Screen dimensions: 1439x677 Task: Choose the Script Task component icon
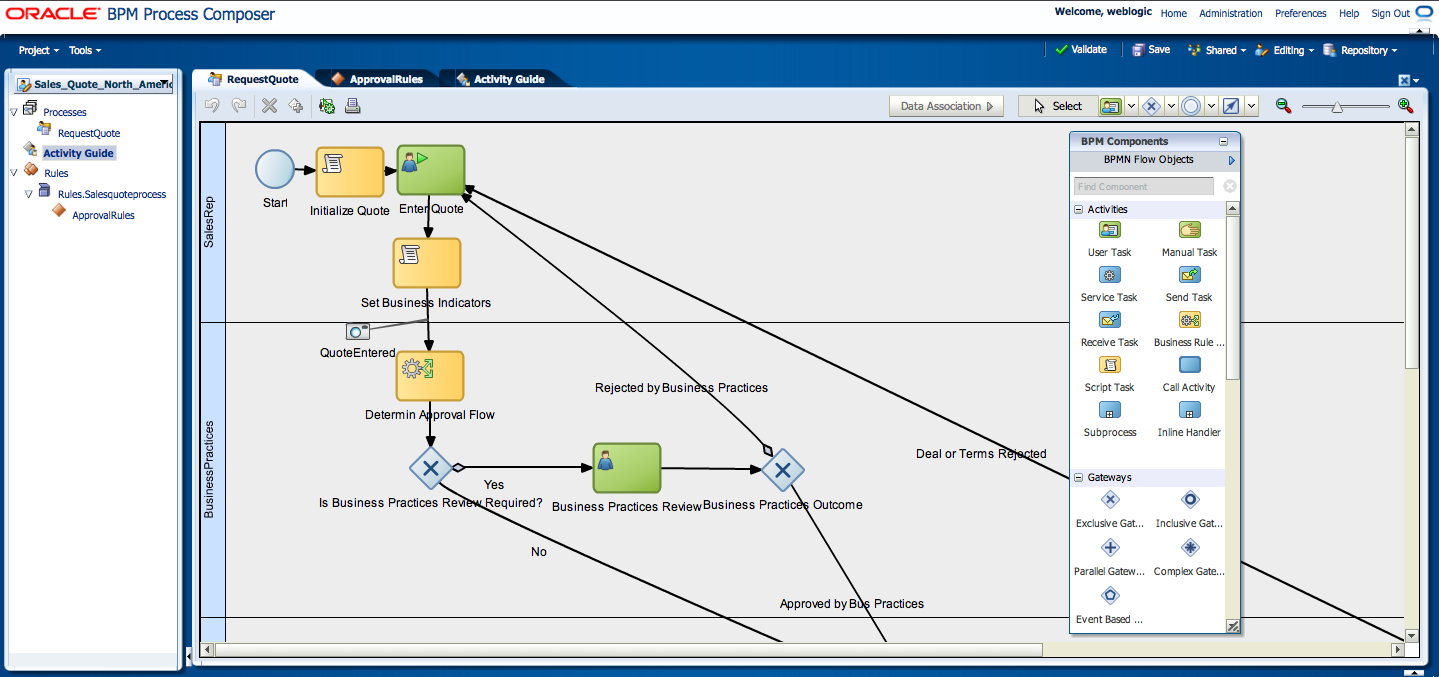tap(1109, 365)
